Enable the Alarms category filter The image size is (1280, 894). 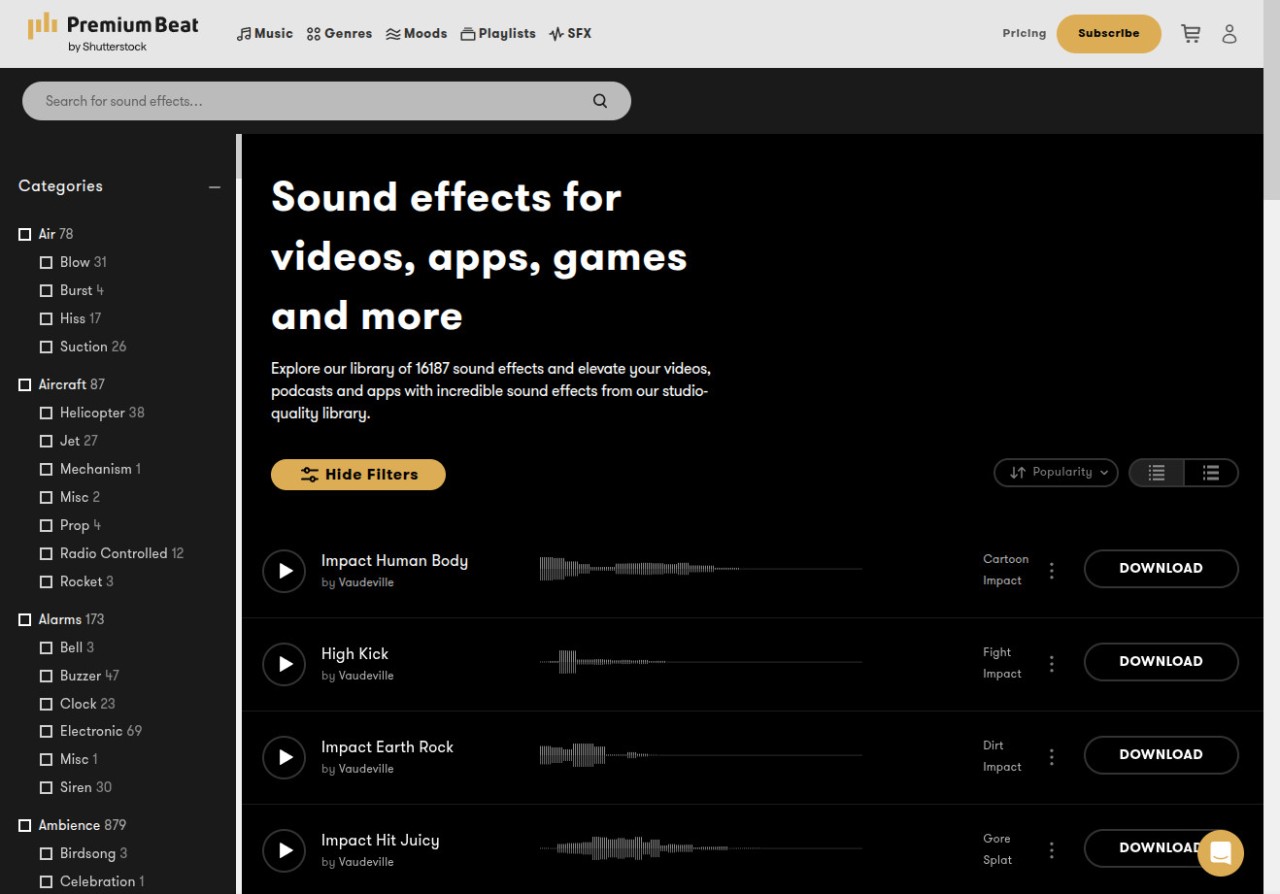[25, 620]
